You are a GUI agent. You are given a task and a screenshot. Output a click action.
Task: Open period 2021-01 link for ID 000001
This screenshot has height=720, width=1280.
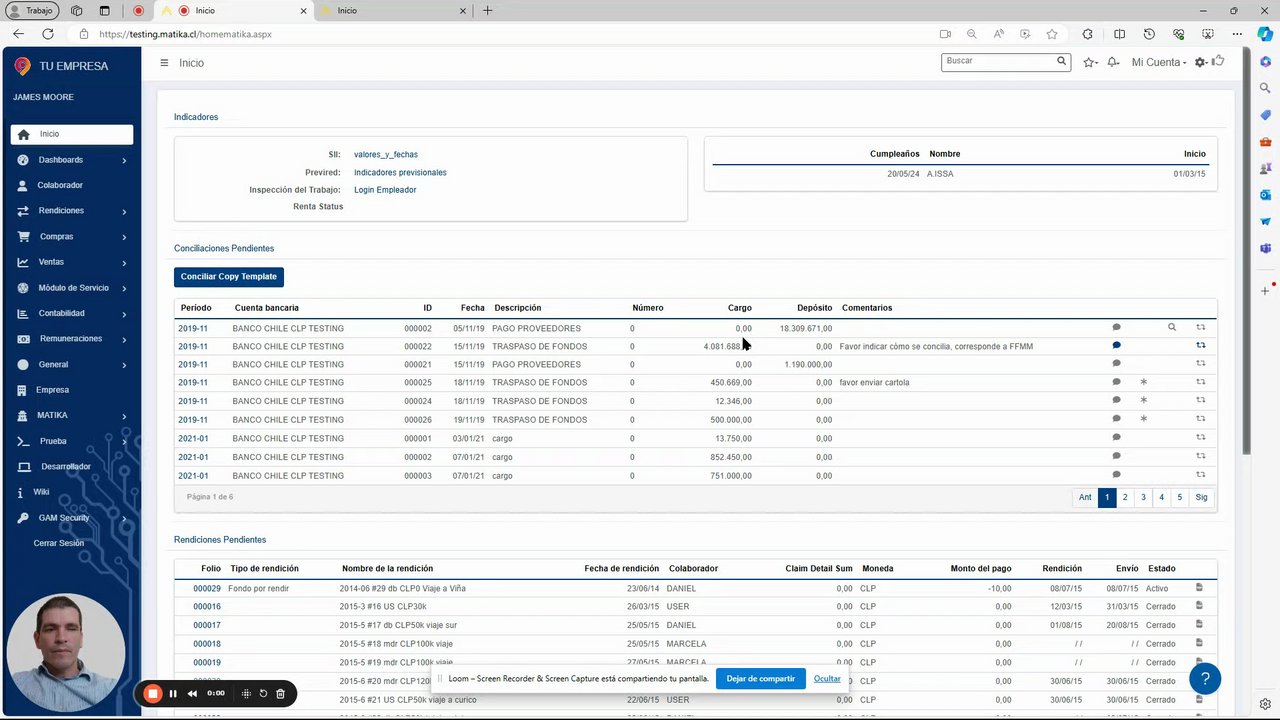(x=193, y=438)
